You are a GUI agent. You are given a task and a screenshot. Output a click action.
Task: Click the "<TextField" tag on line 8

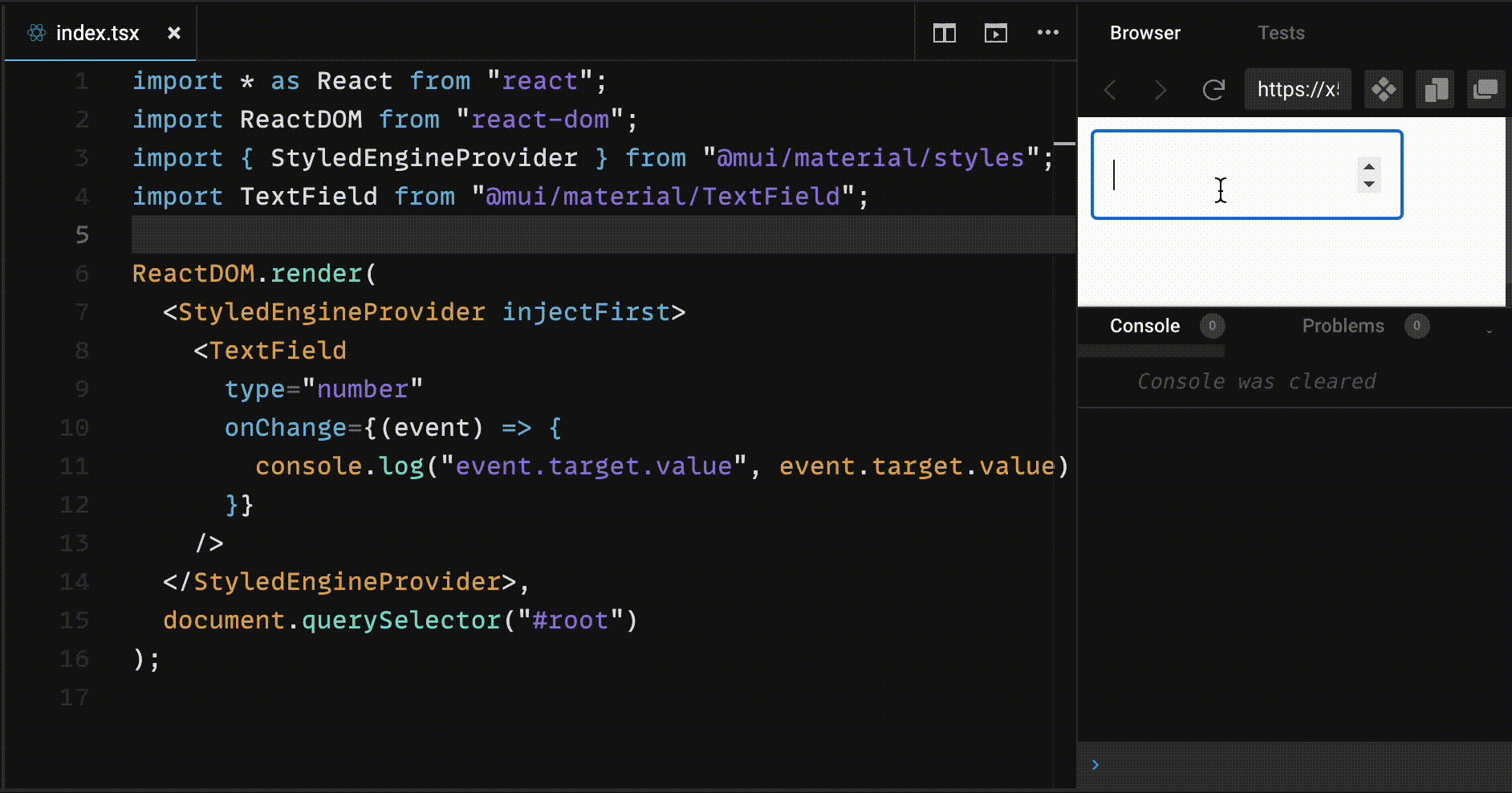pyautogui.click(x=270, y=350)
